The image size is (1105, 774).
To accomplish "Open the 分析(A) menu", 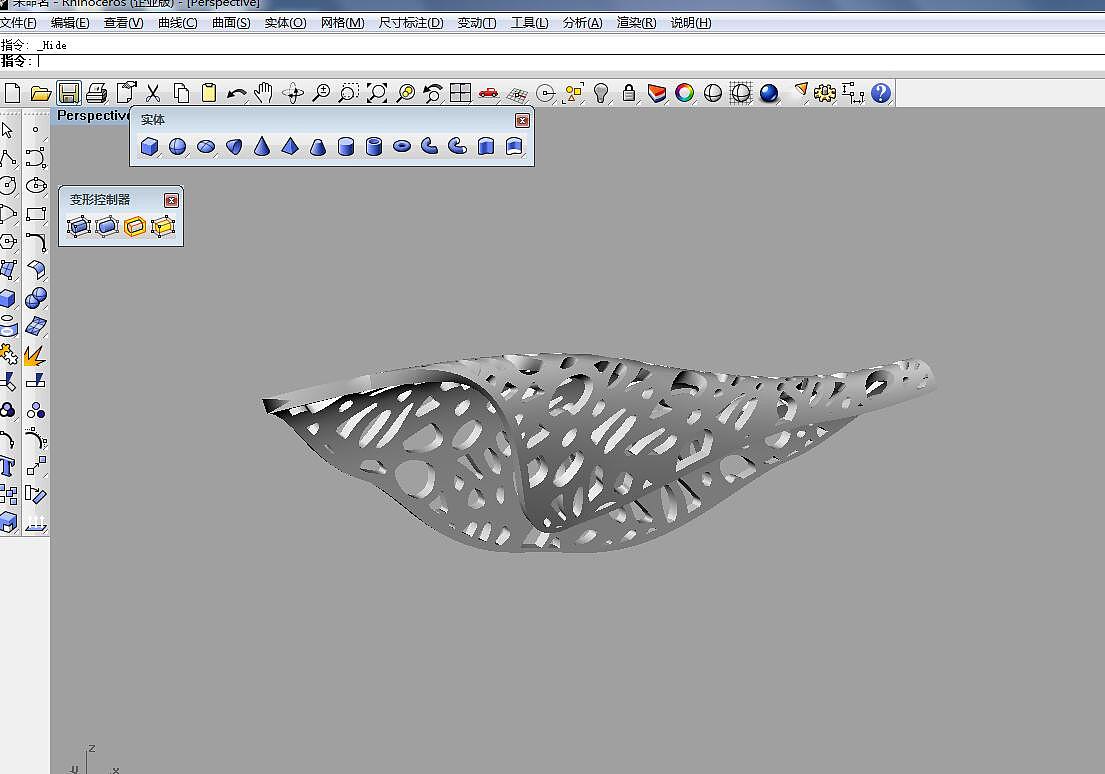I will click(x=583, y=23).
